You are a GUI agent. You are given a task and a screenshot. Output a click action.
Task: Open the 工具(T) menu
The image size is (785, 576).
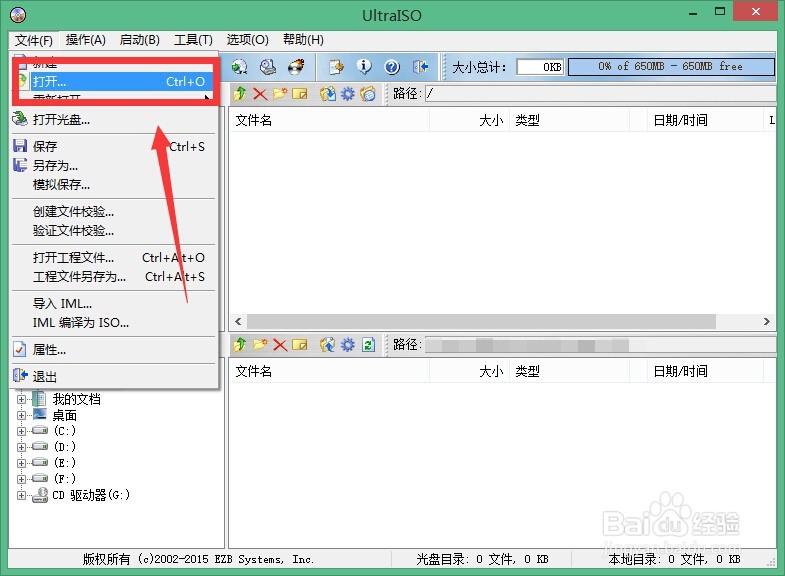click(193, 40)
